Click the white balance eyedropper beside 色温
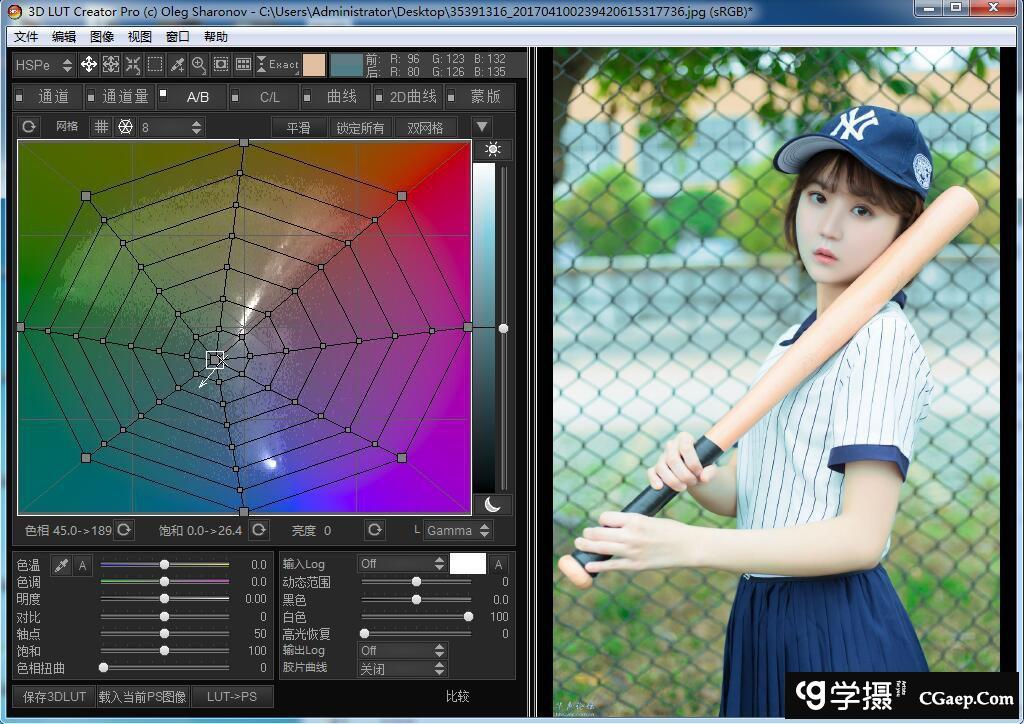Screen dimensions: 1024x724 (61, 566)
